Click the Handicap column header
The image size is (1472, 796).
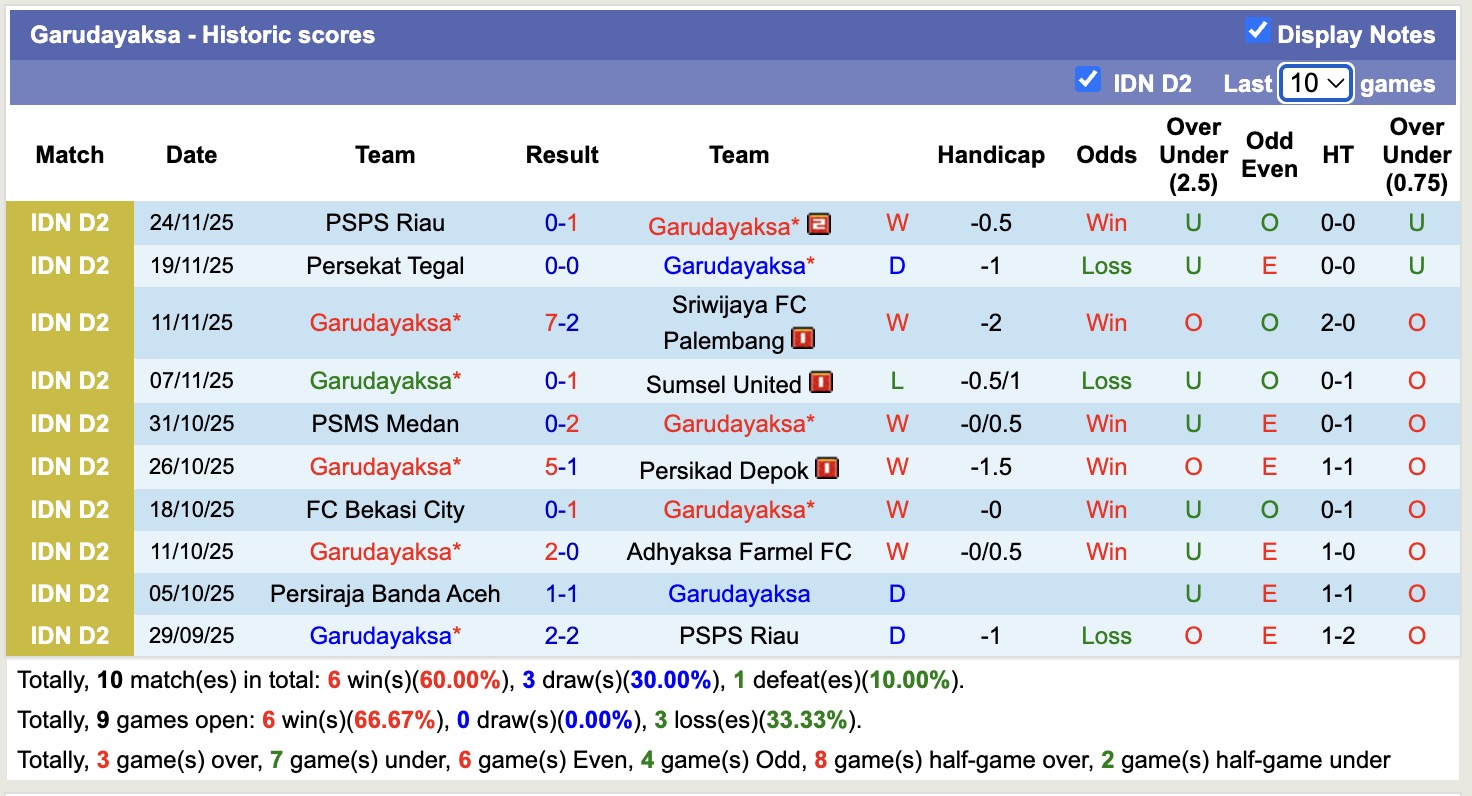(x=990, y=155)
